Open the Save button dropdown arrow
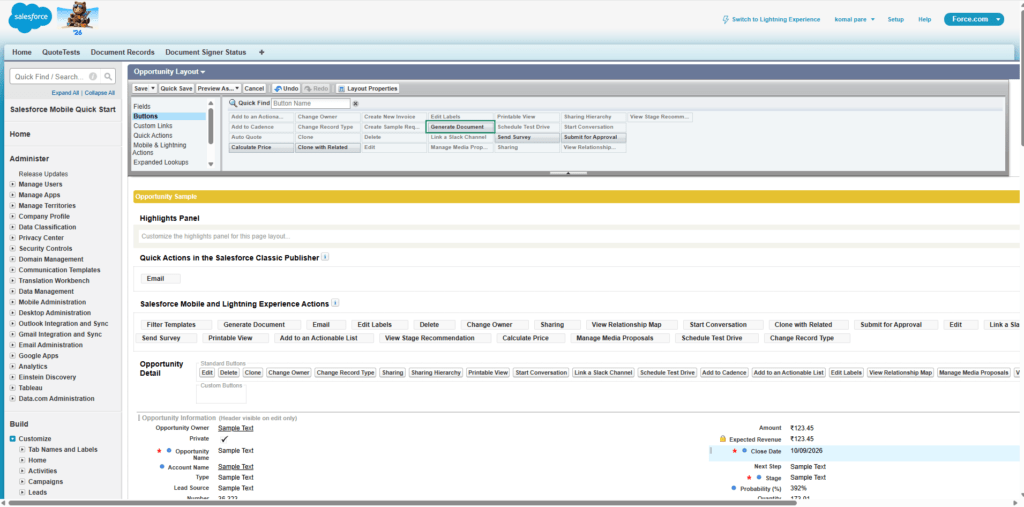The image size is (1024, 507). coord(153,88)
